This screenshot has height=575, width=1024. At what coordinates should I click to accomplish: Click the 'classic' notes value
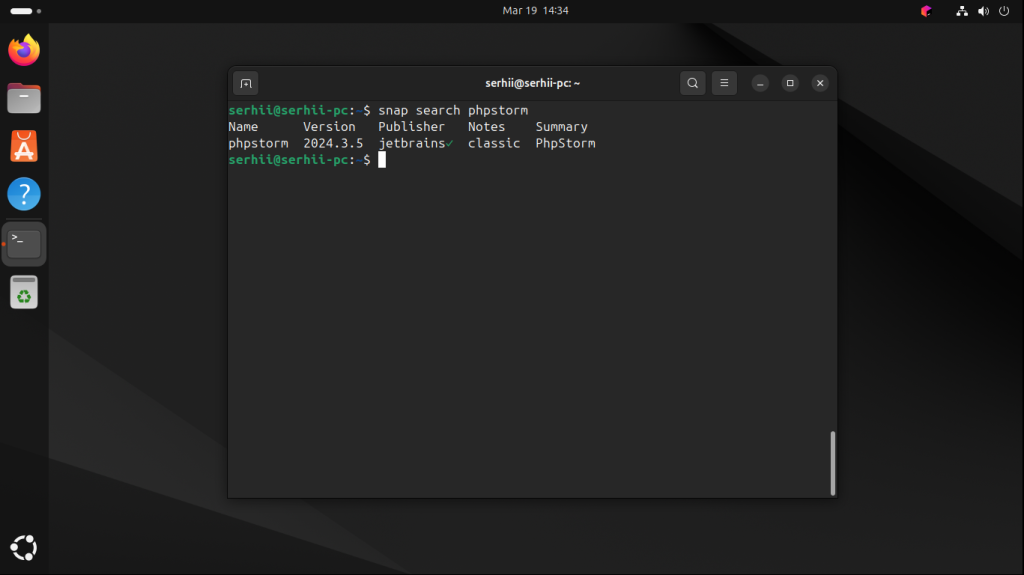point(494,143)
